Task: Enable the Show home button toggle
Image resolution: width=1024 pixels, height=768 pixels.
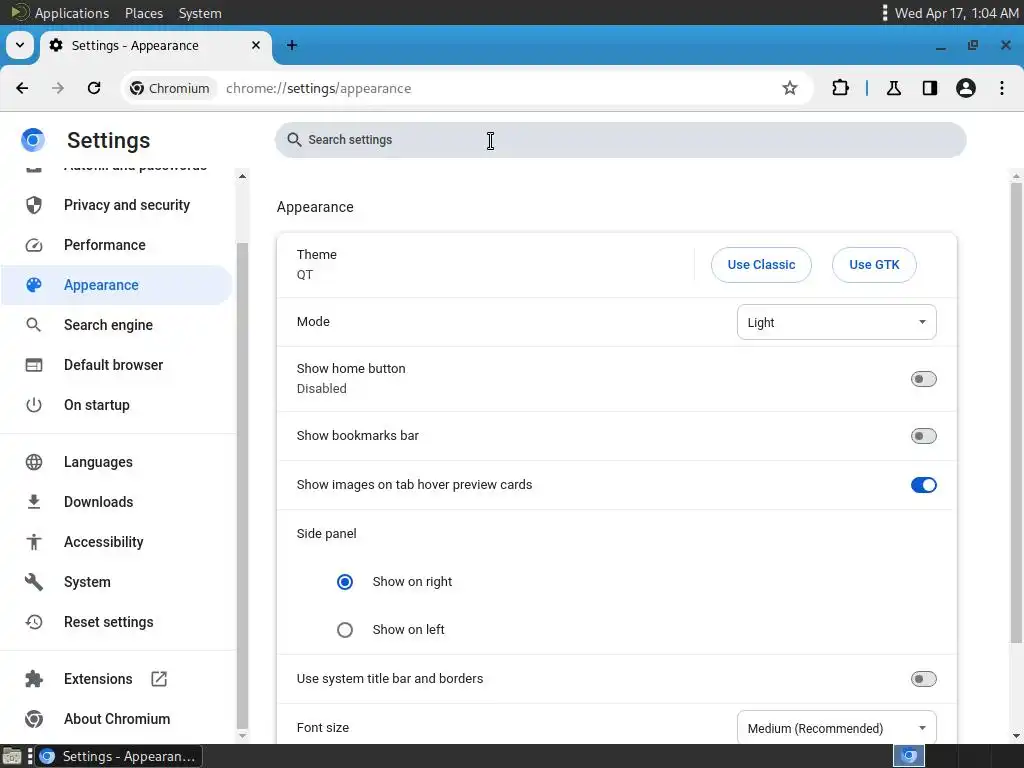Action: point(923,379)
